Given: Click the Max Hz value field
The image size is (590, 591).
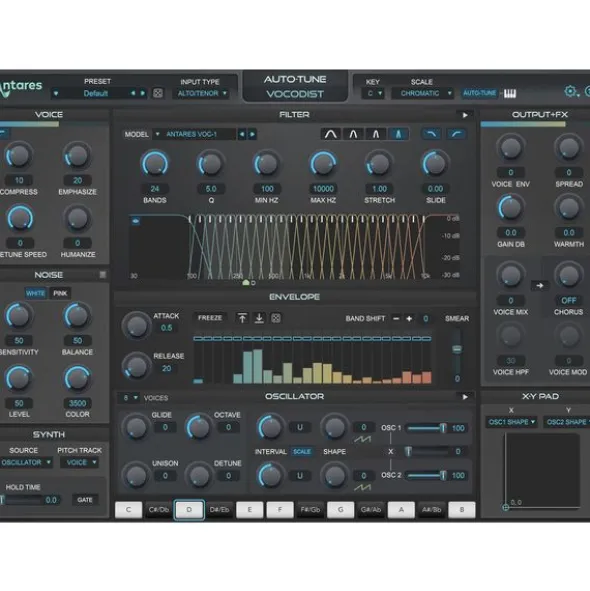Looking at the screenshot, I should point(323,189).
